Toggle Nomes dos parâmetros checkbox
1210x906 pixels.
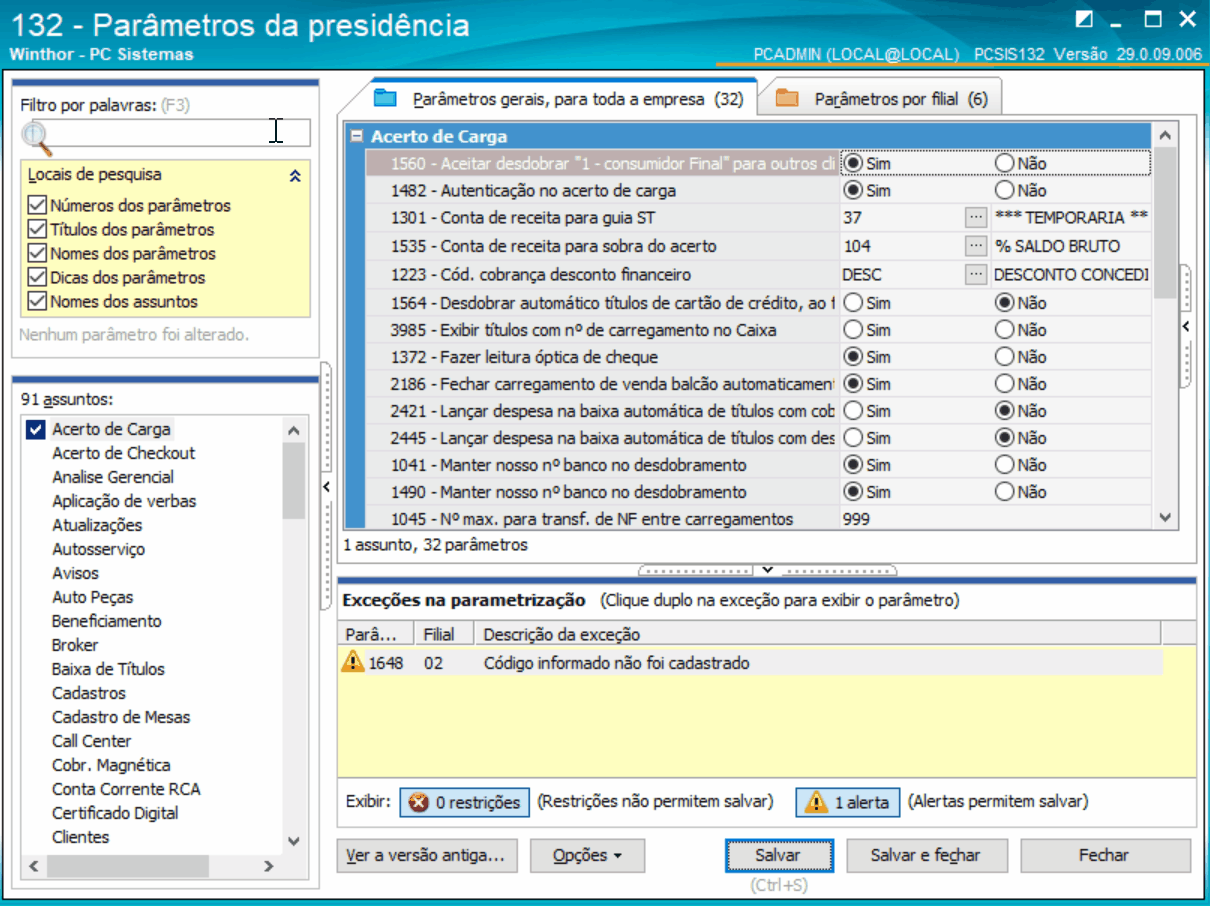[37, 253]
